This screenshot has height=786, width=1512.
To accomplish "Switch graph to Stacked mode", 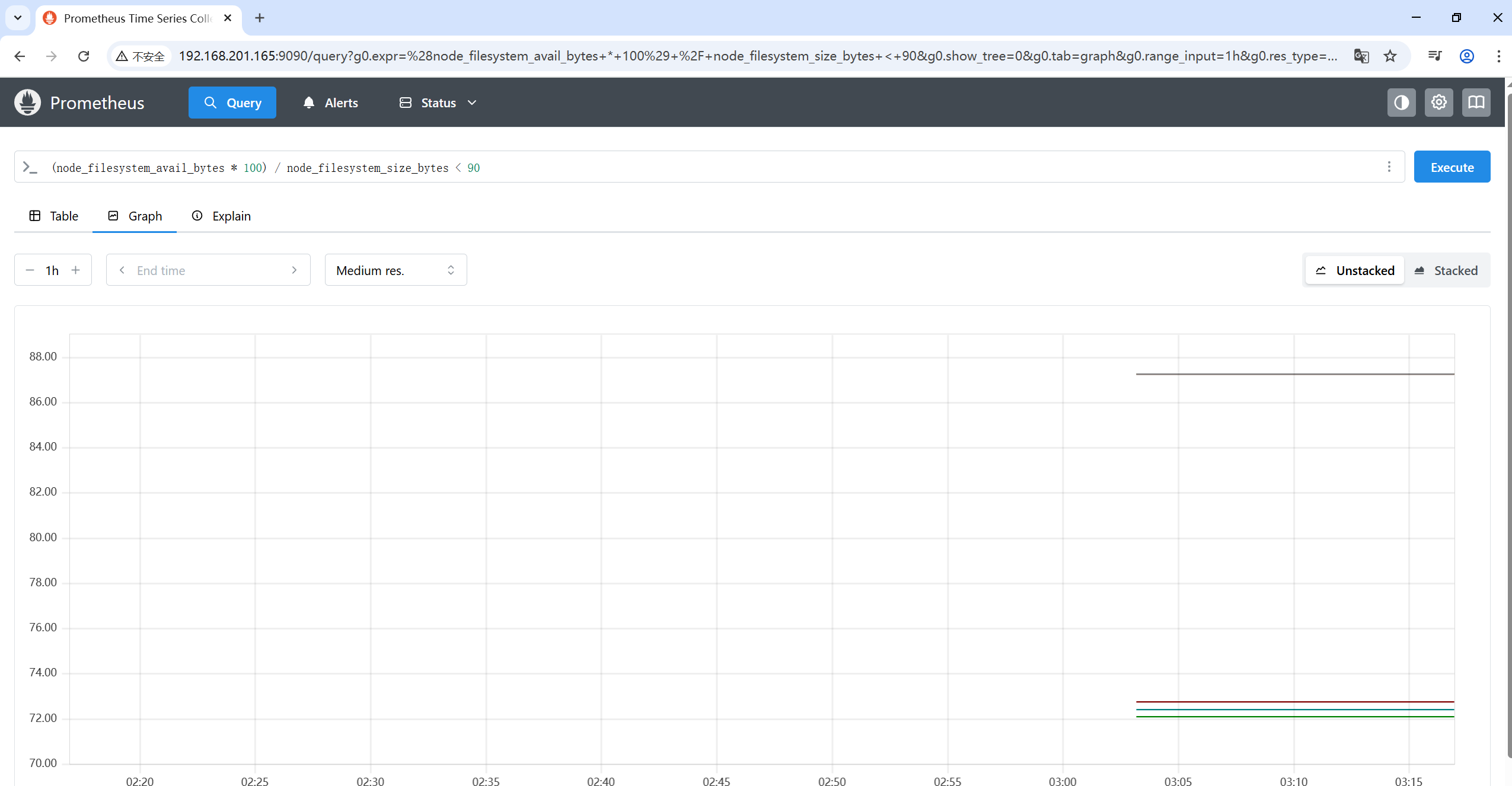I will (x=1446, y=270).
